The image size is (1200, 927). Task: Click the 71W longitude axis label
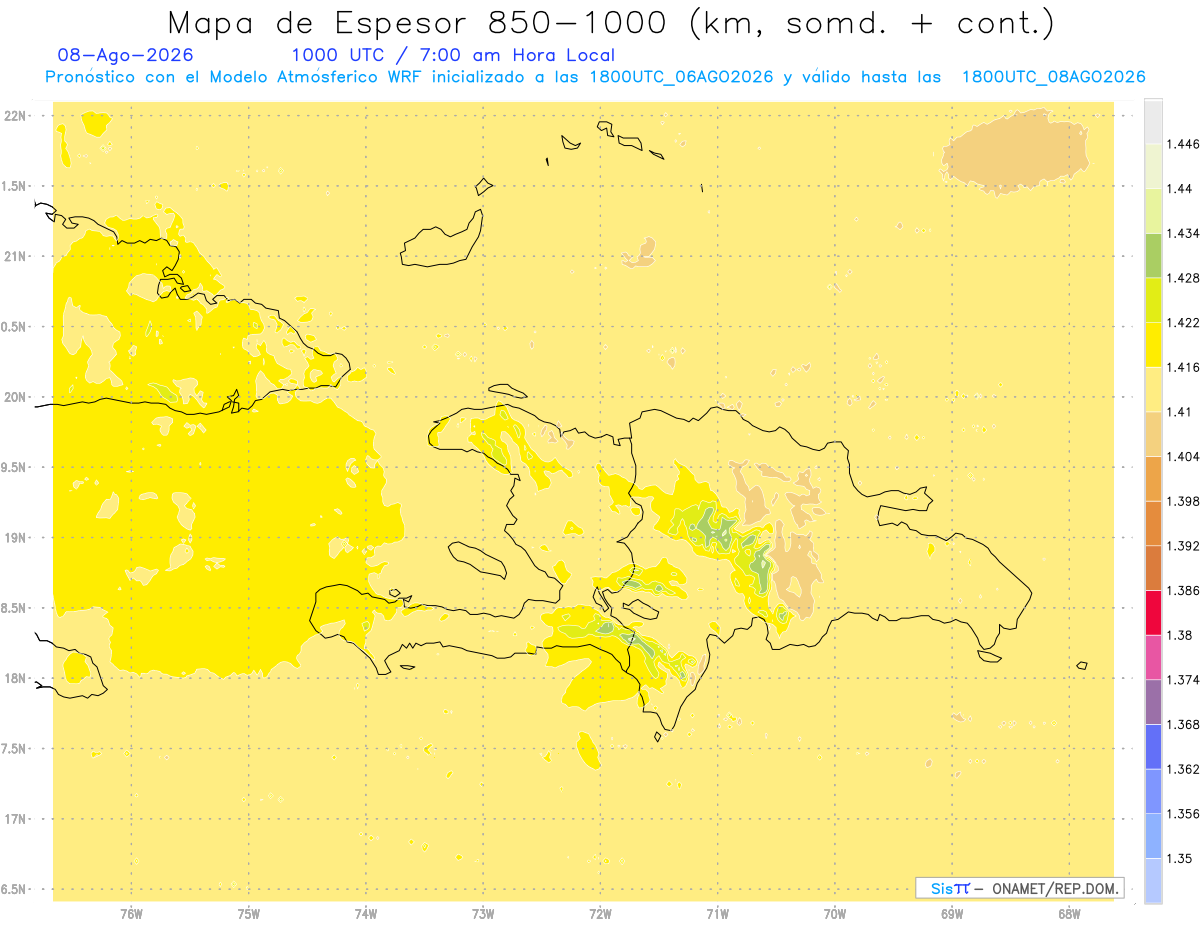click(x=717, y=913)
